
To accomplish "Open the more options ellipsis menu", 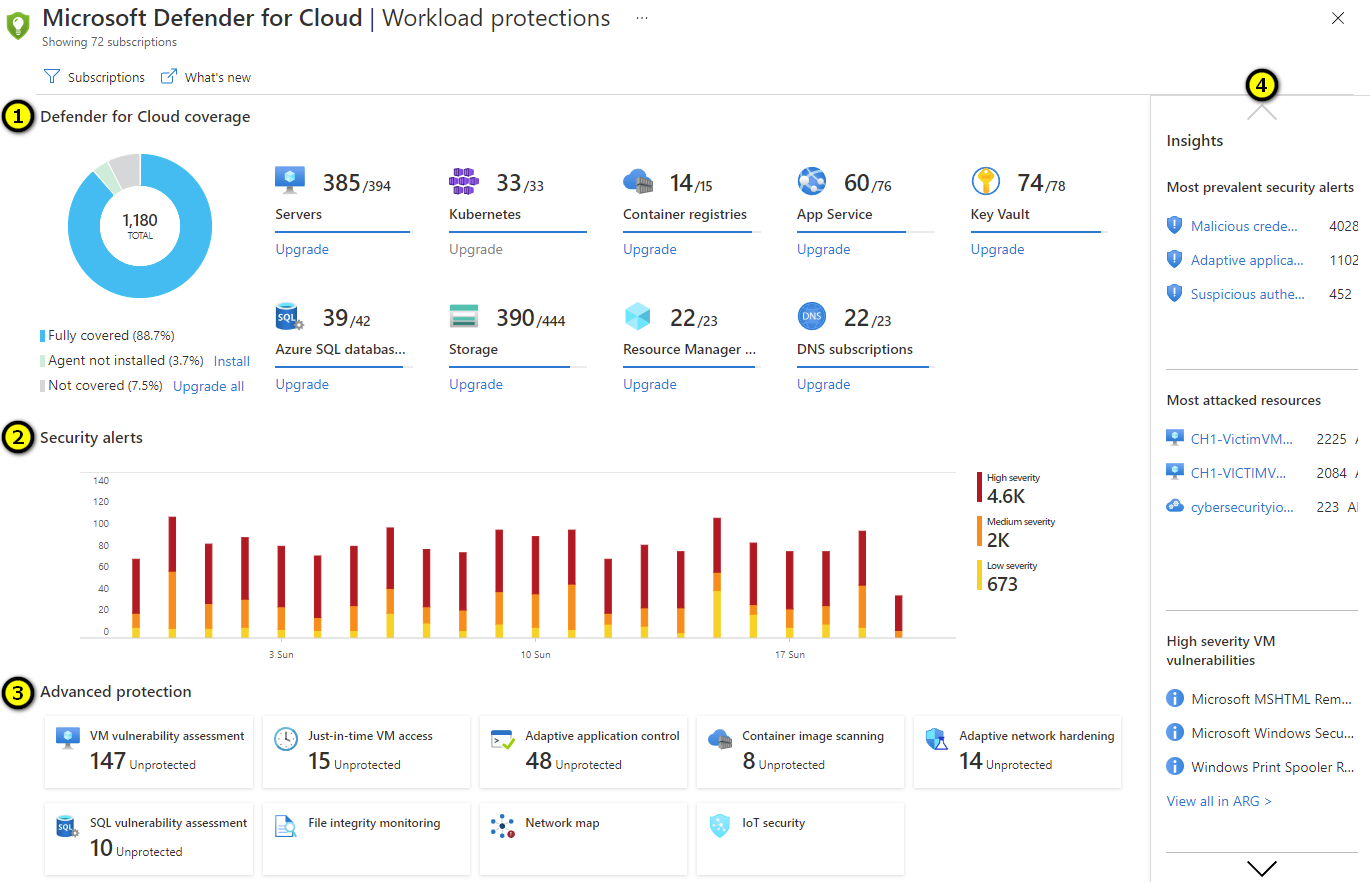I will (x=641, y=17).
